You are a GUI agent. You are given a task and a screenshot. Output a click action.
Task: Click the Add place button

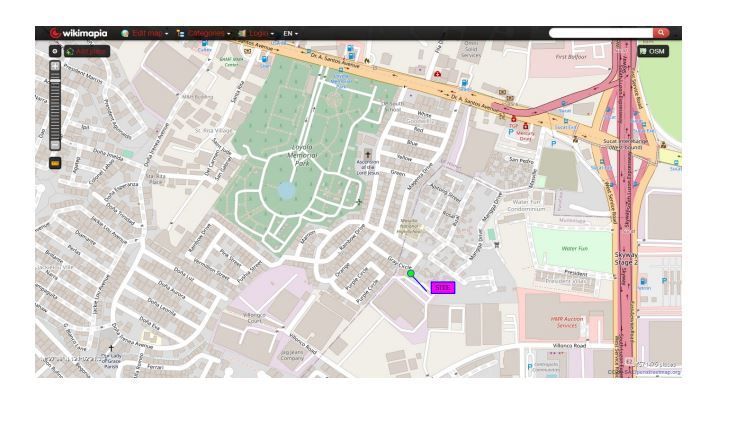click(87, 51)
